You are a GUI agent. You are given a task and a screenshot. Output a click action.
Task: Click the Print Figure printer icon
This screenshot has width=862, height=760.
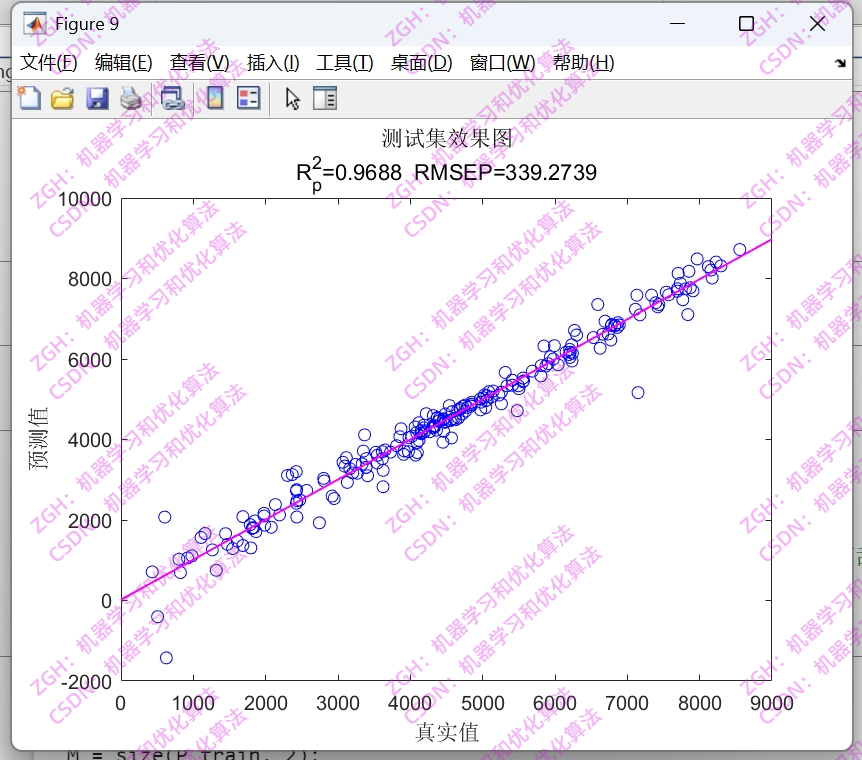(x=131, y=99)
